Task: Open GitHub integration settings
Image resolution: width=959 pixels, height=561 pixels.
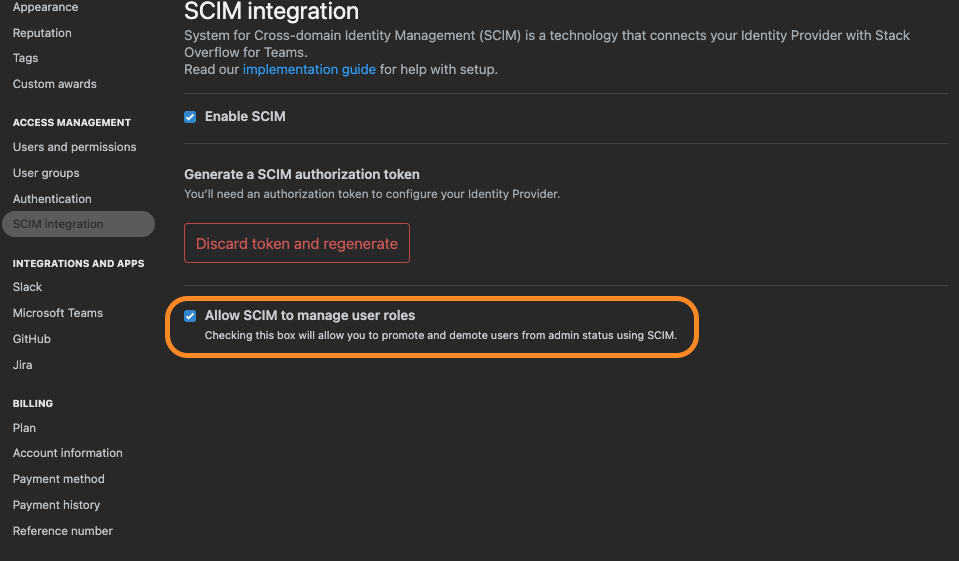Action: click(x=32, y=339)
